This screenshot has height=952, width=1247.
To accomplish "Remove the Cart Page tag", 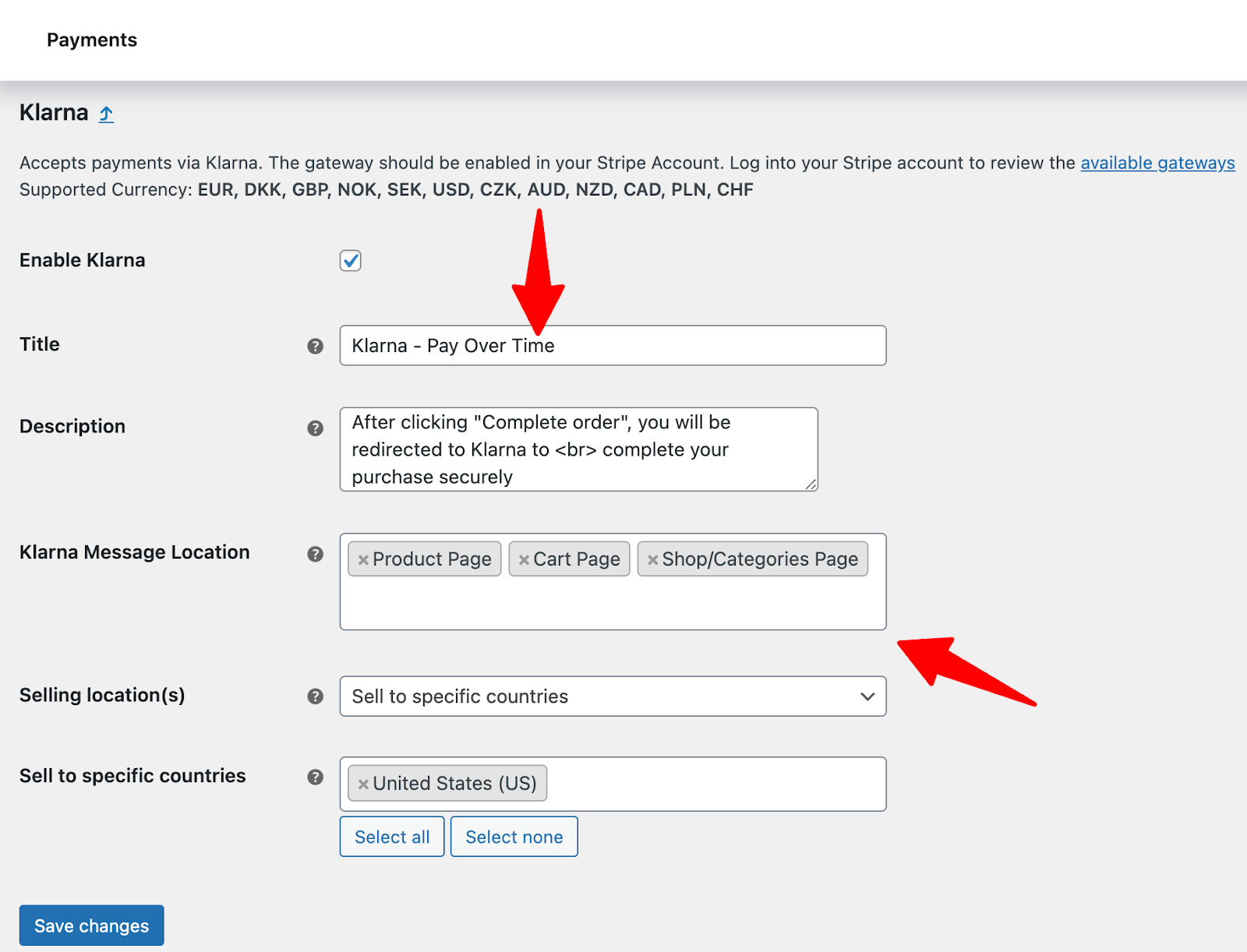I will click(524, 560).
